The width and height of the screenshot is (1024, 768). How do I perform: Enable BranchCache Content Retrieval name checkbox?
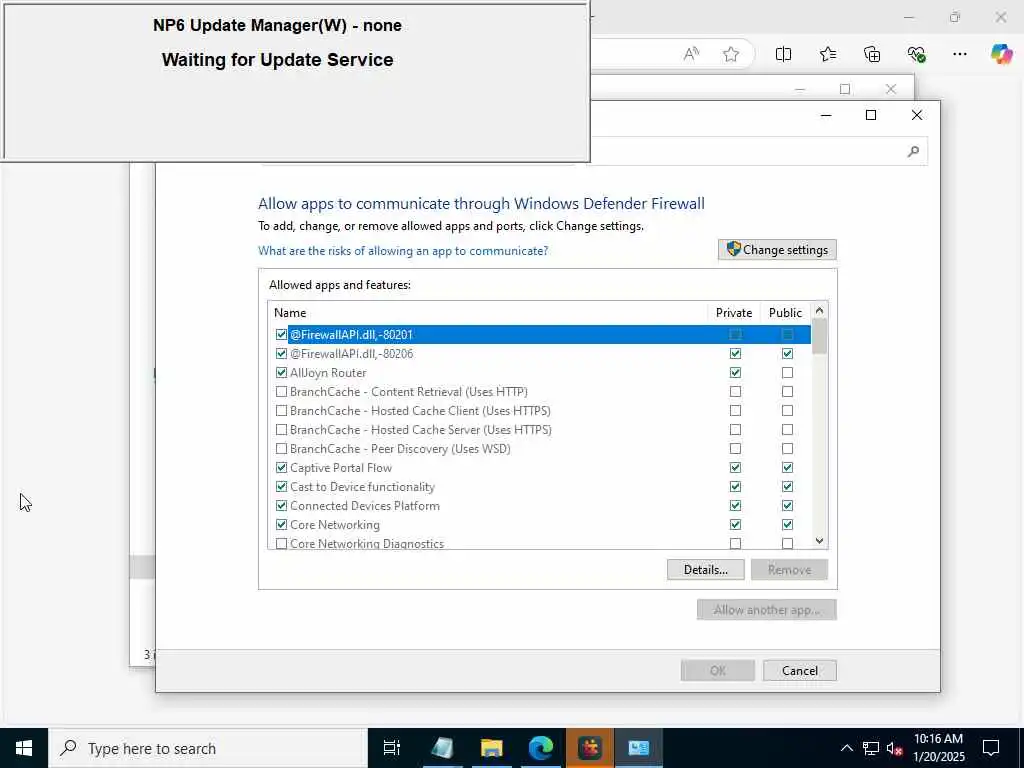[x=281, y=392]
